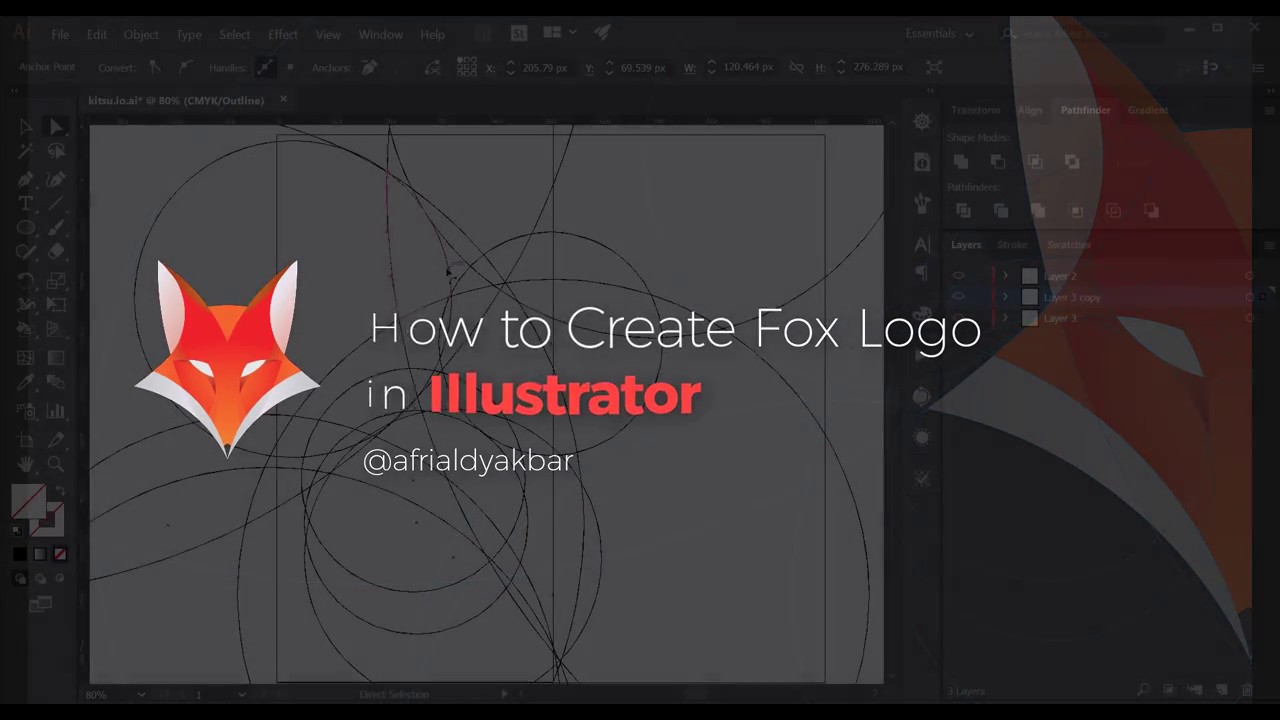This screenshot has height=720, width=1280.
Task: Click the Exclude shape mode icon
Action: [x=1072, y=161]
